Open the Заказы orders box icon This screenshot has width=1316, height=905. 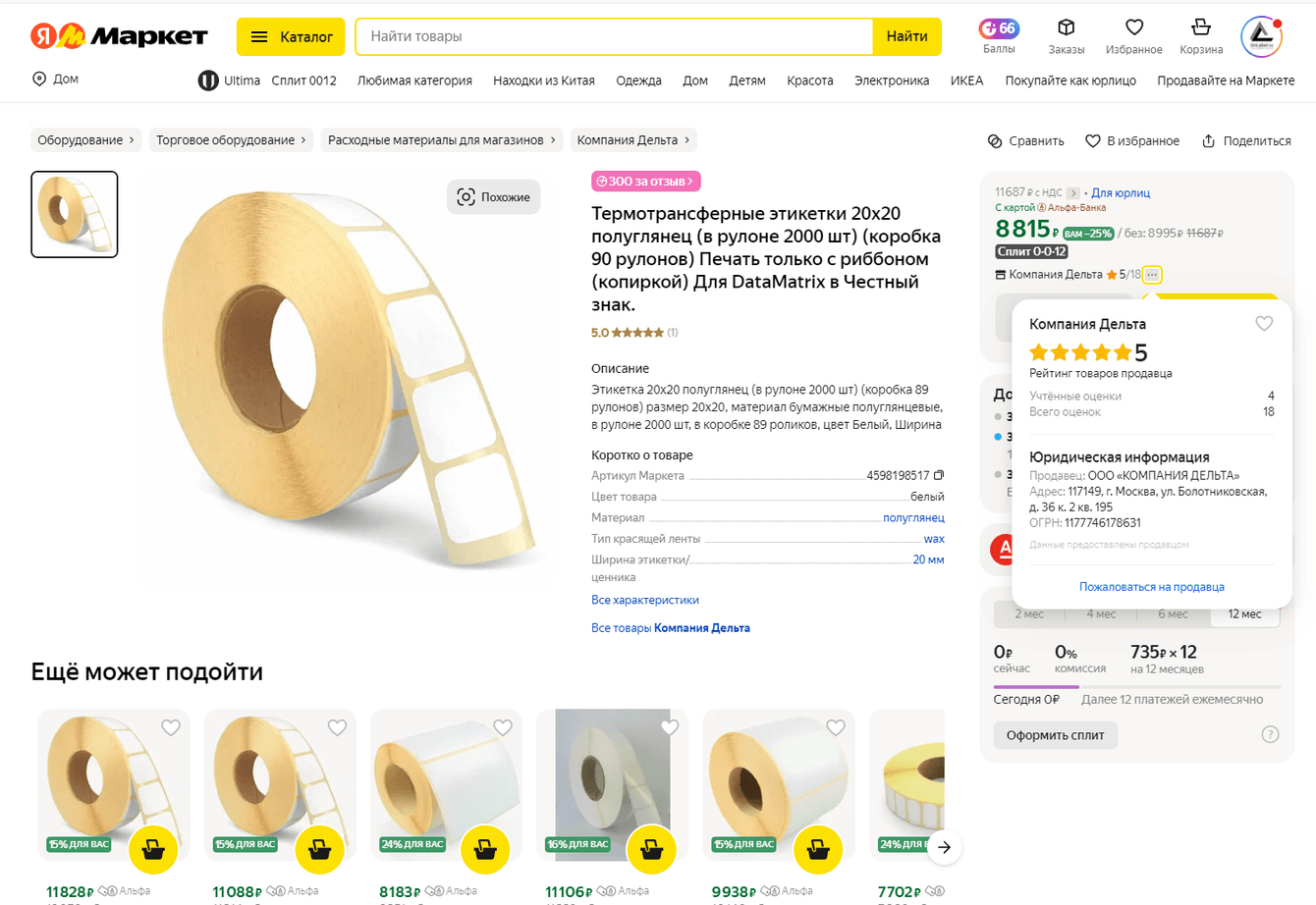(x=1066, y=27)
